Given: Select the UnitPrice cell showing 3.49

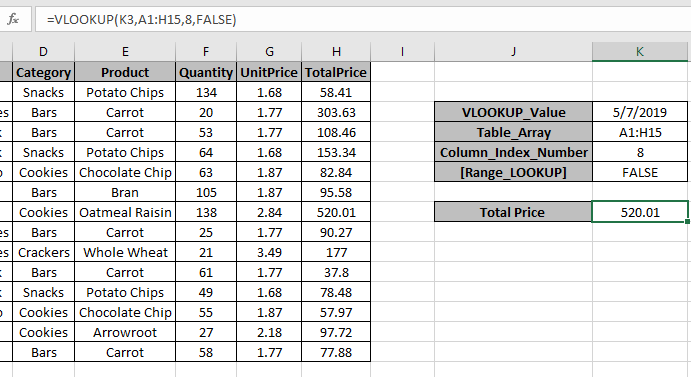Looking at the screenshot, I should pyautogui.click(x=269, y=253).
